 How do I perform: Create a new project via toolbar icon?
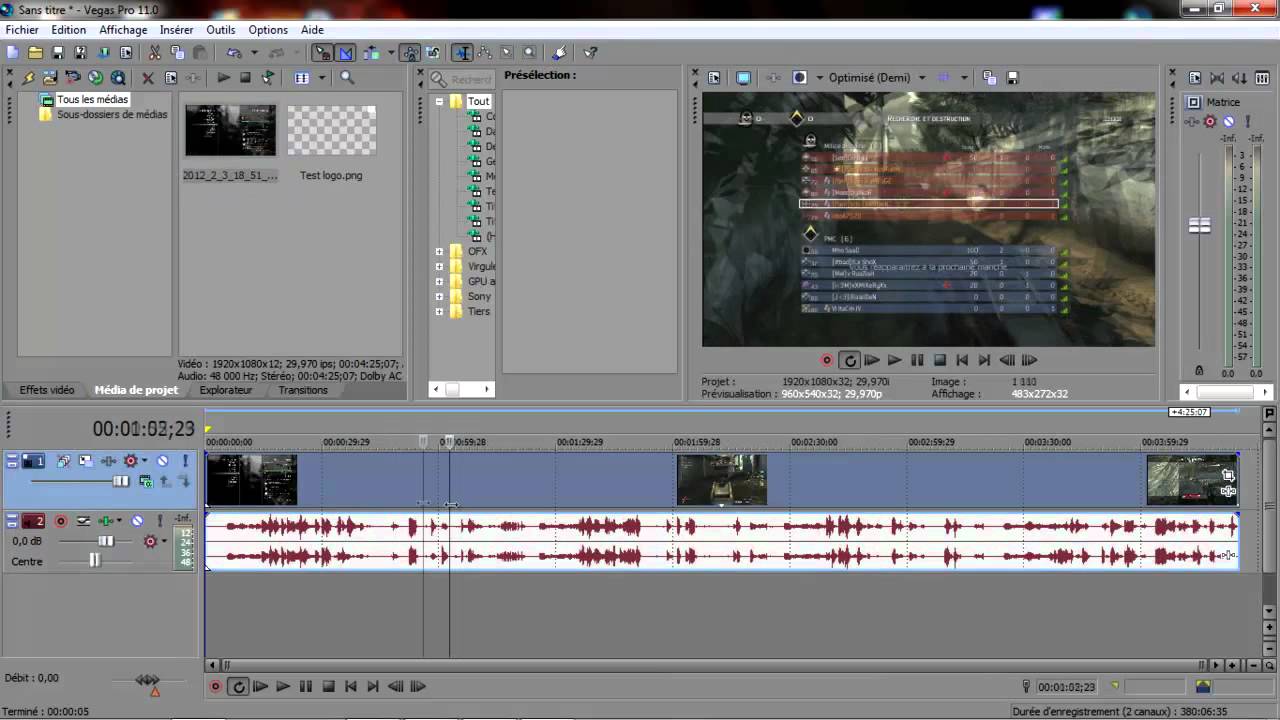pos(12,52)
